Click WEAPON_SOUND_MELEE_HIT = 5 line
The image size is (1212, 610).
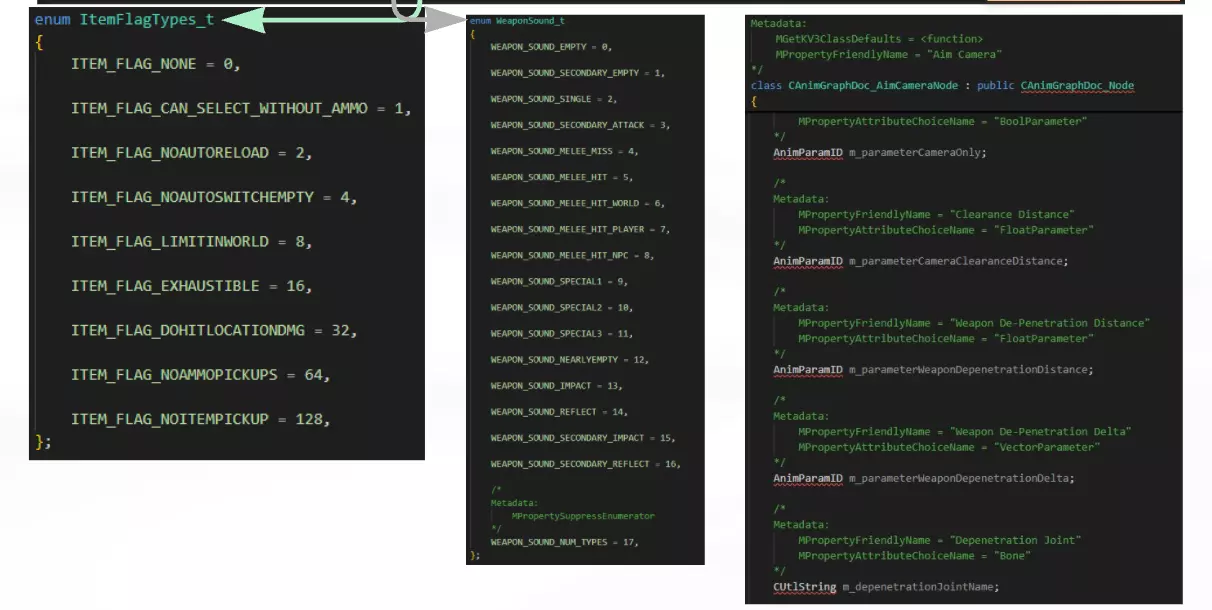(562, 177)
